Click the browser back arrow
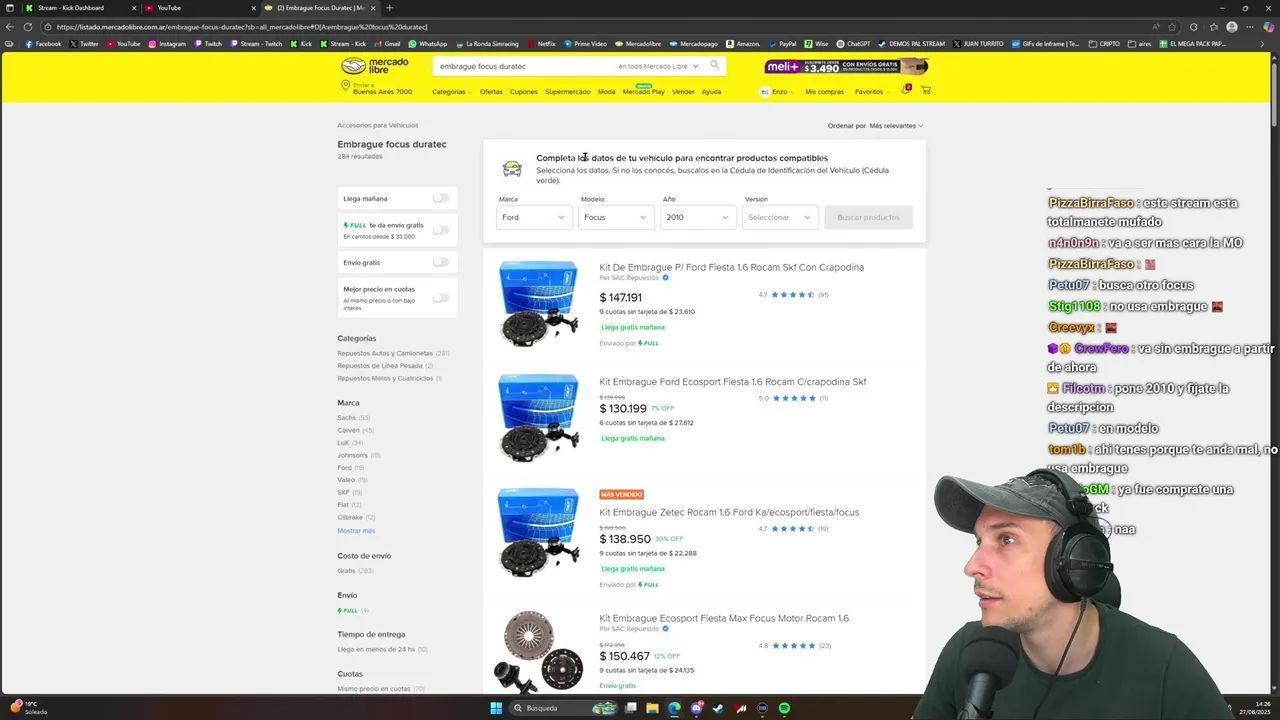 [x=10, y=27]
